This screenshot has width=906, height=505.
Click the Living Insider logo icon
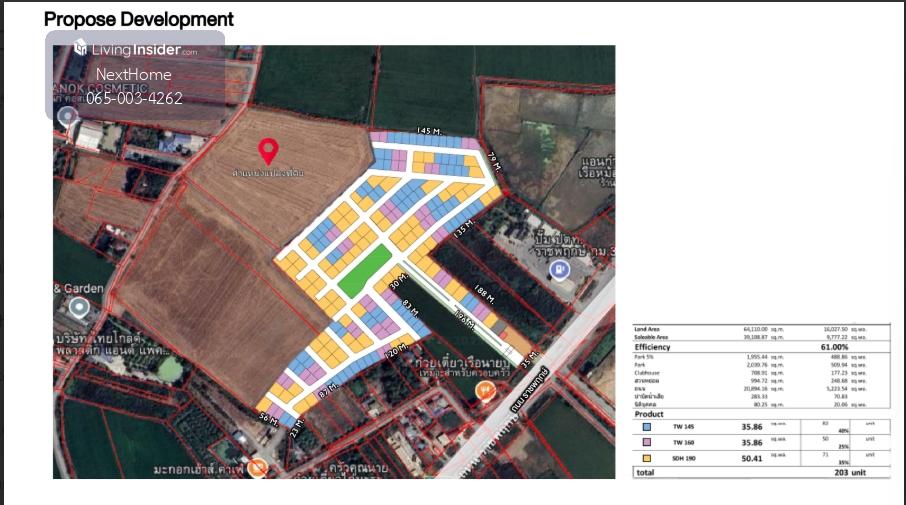[80, 48]
